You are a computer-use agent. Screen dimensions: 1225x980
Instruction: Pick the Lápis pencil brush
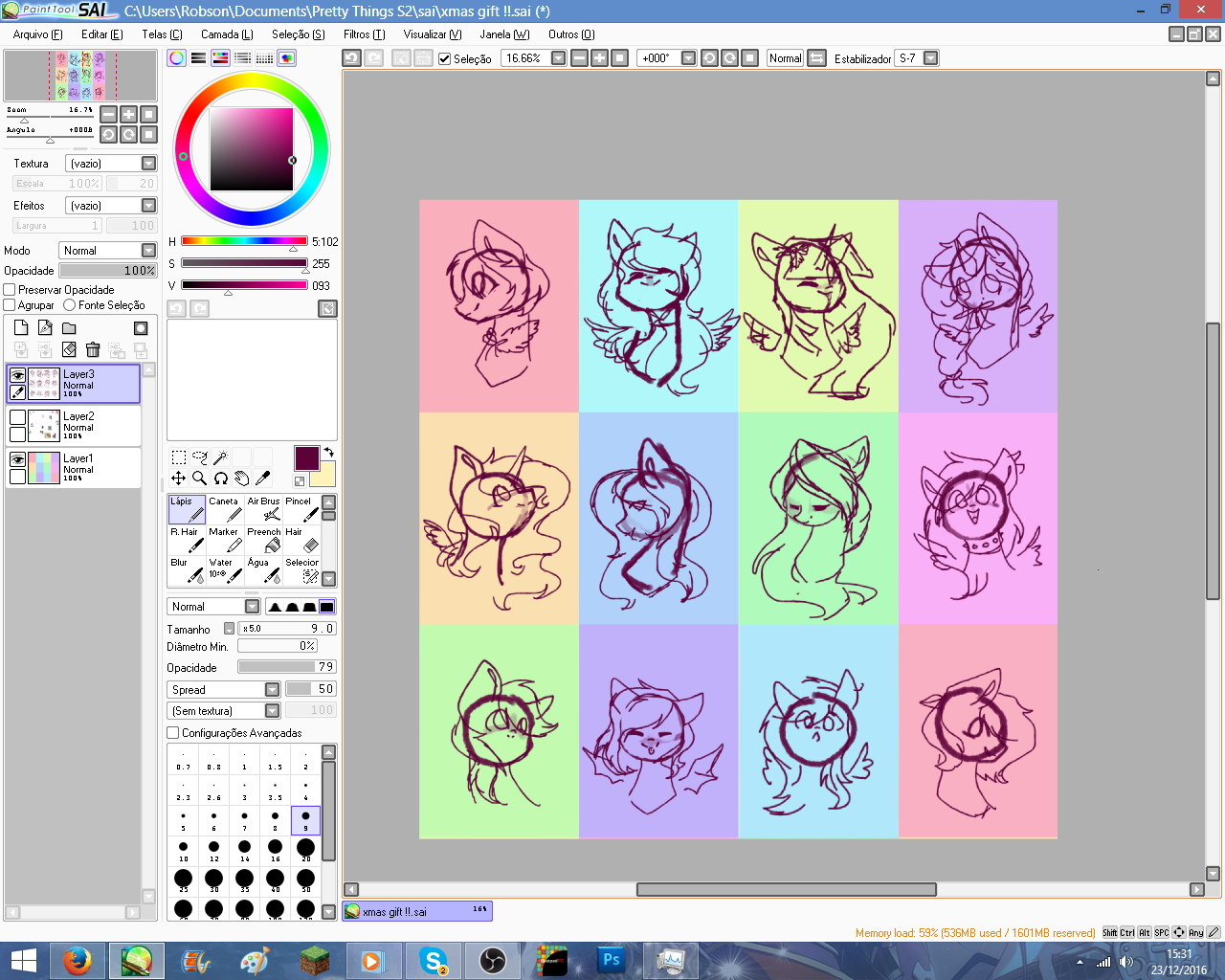click(x=187, y=509)
